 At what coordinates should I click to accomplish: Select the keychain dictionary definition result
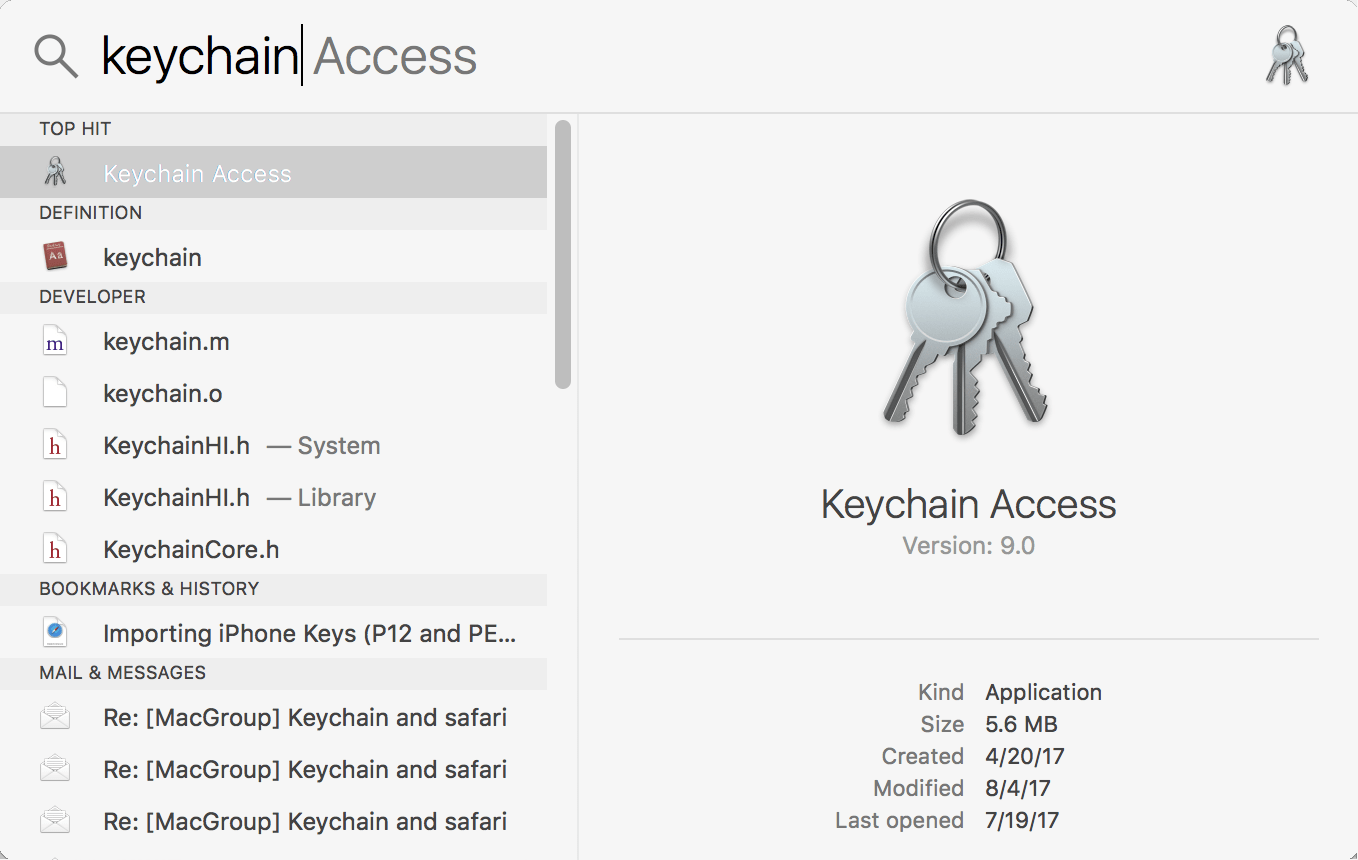point(152,256)
